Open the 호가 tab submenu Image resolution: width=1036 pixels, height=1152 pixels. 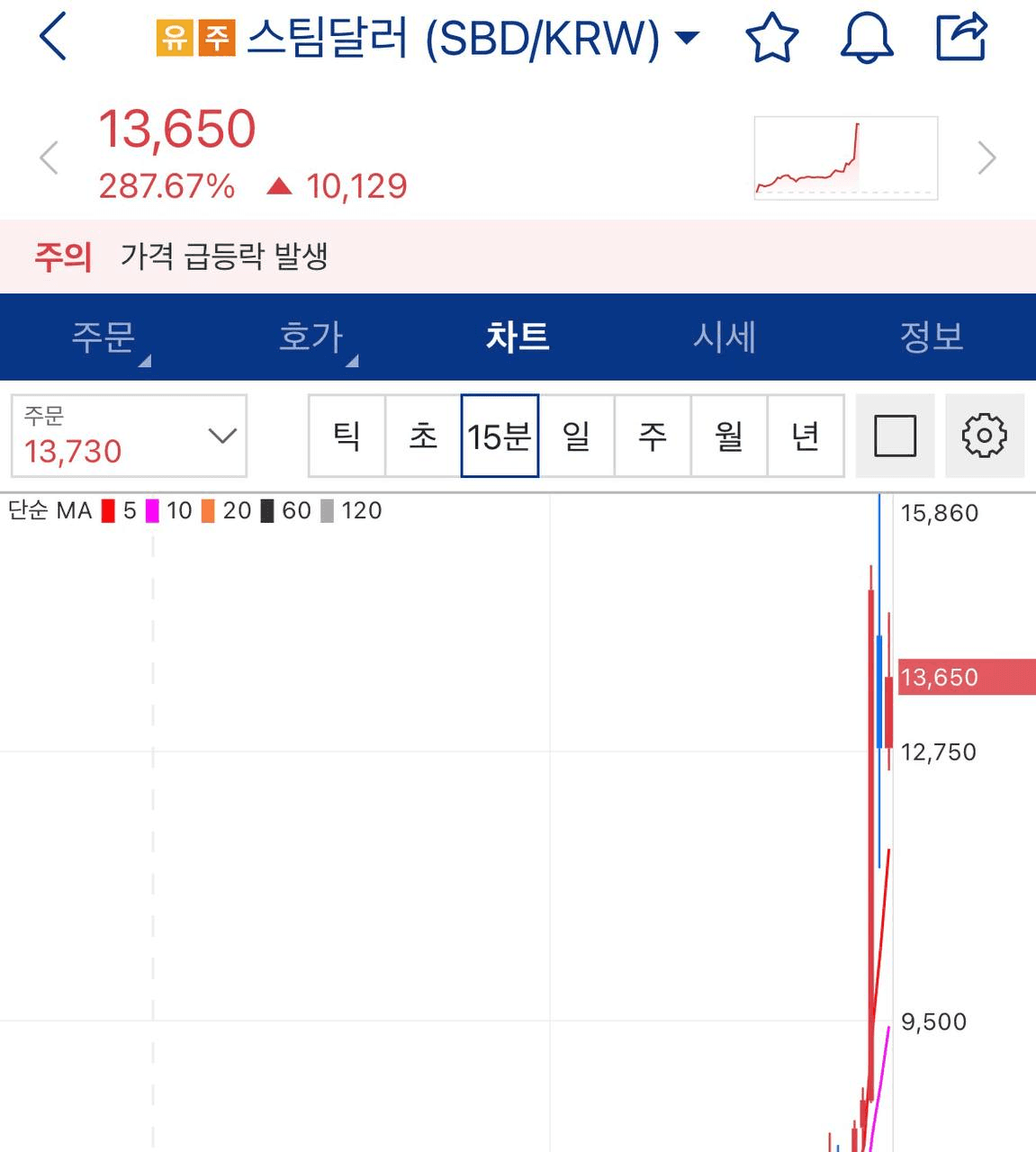pyautogui.click(x=311, y=337)
